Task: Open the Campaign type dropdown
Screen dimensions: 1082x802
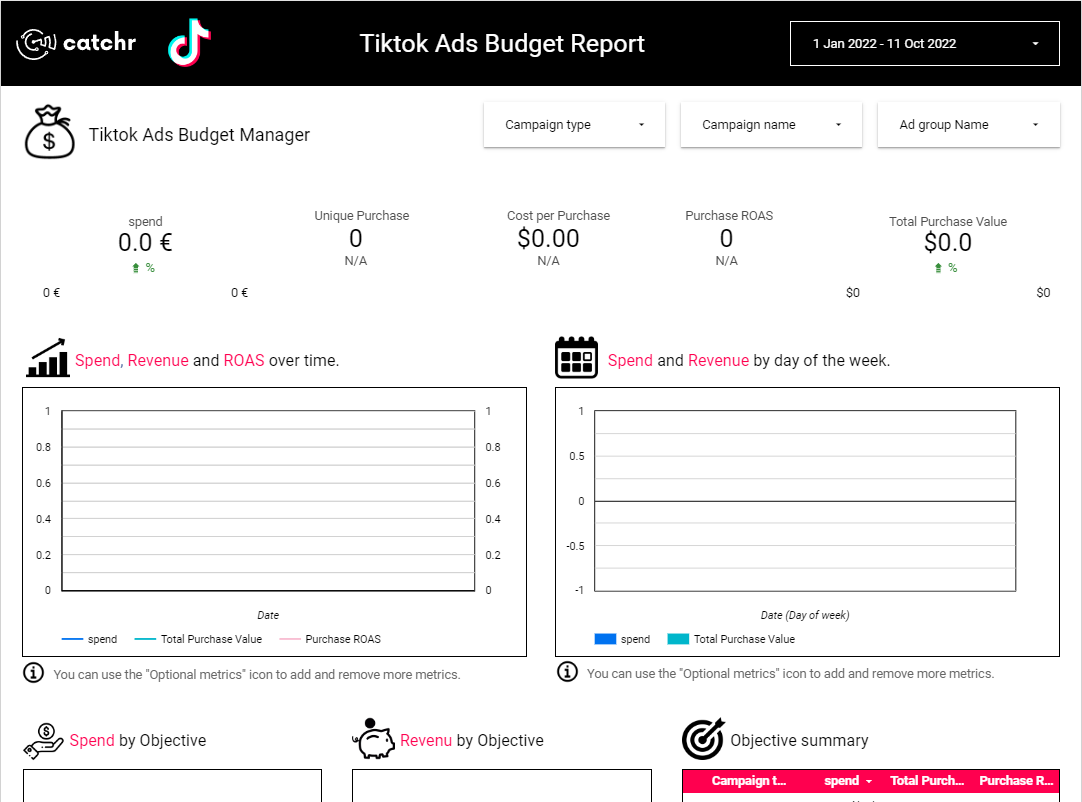Action: (574, 124)
